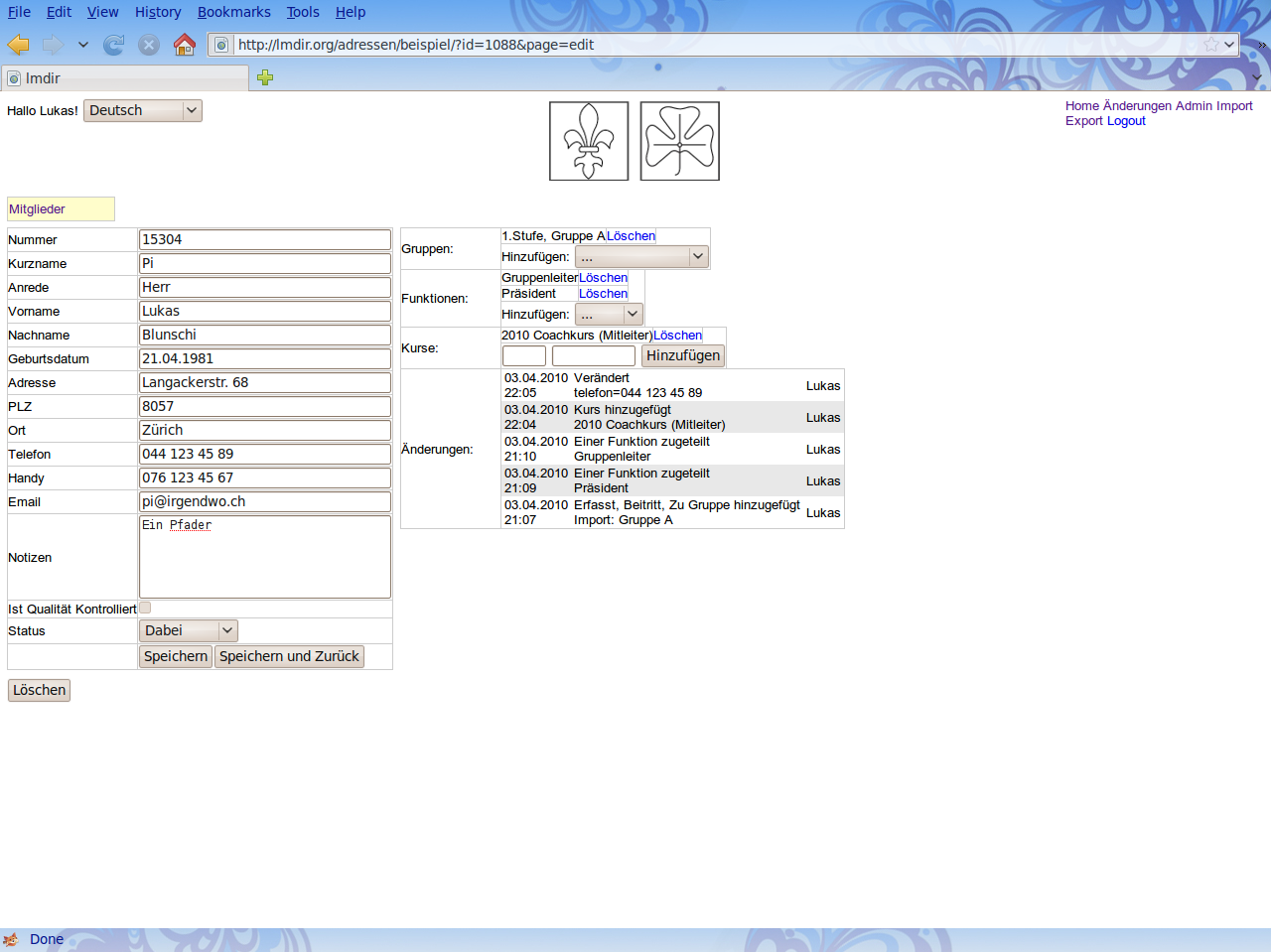Viewport: 1271px width, 952px height.
Task: Click the stop loading icon
Action: (149, 45)
